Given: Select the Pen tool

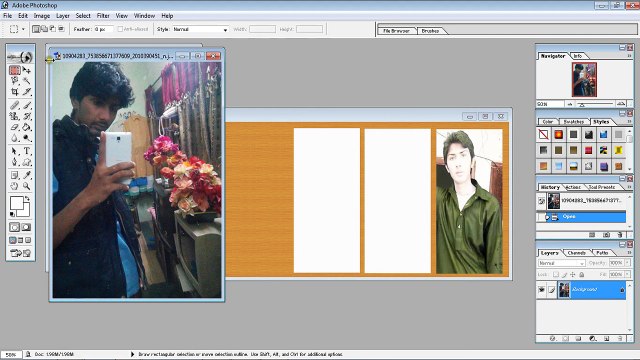Looking at the screenshot, I should click(14, 162).
